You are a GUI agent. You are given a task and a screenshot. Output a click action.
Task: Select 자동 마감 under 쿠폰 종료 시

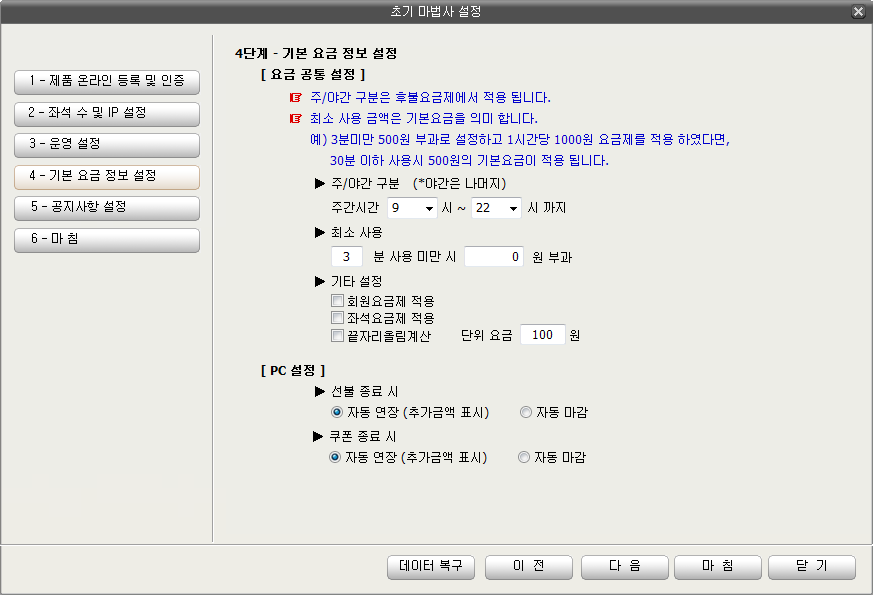coord(524,458)
